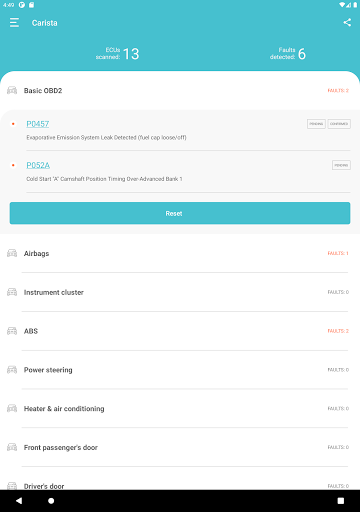Viewport: 360px width, 512px height.
Task: Collapse the Basic OBD2 section
Action: point(180,90)
